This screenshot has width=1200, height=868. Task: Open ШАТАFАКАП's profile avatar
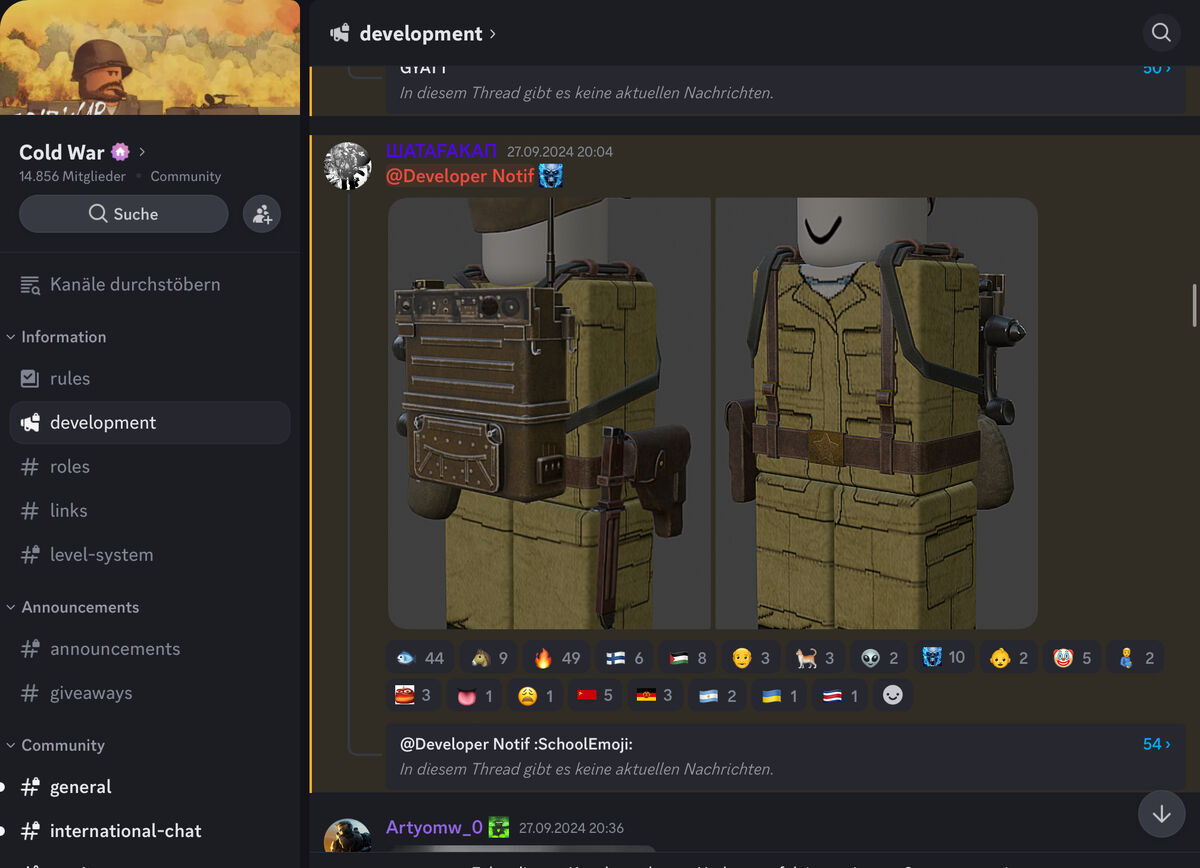(348, 166)
